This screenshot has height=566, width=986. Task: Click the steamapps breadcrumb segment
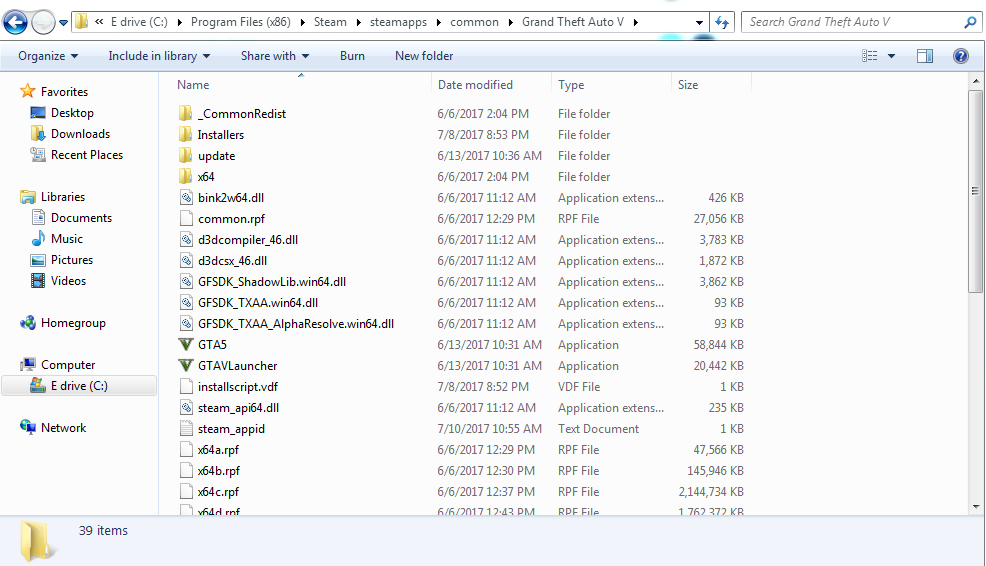(x=398, y=22)
